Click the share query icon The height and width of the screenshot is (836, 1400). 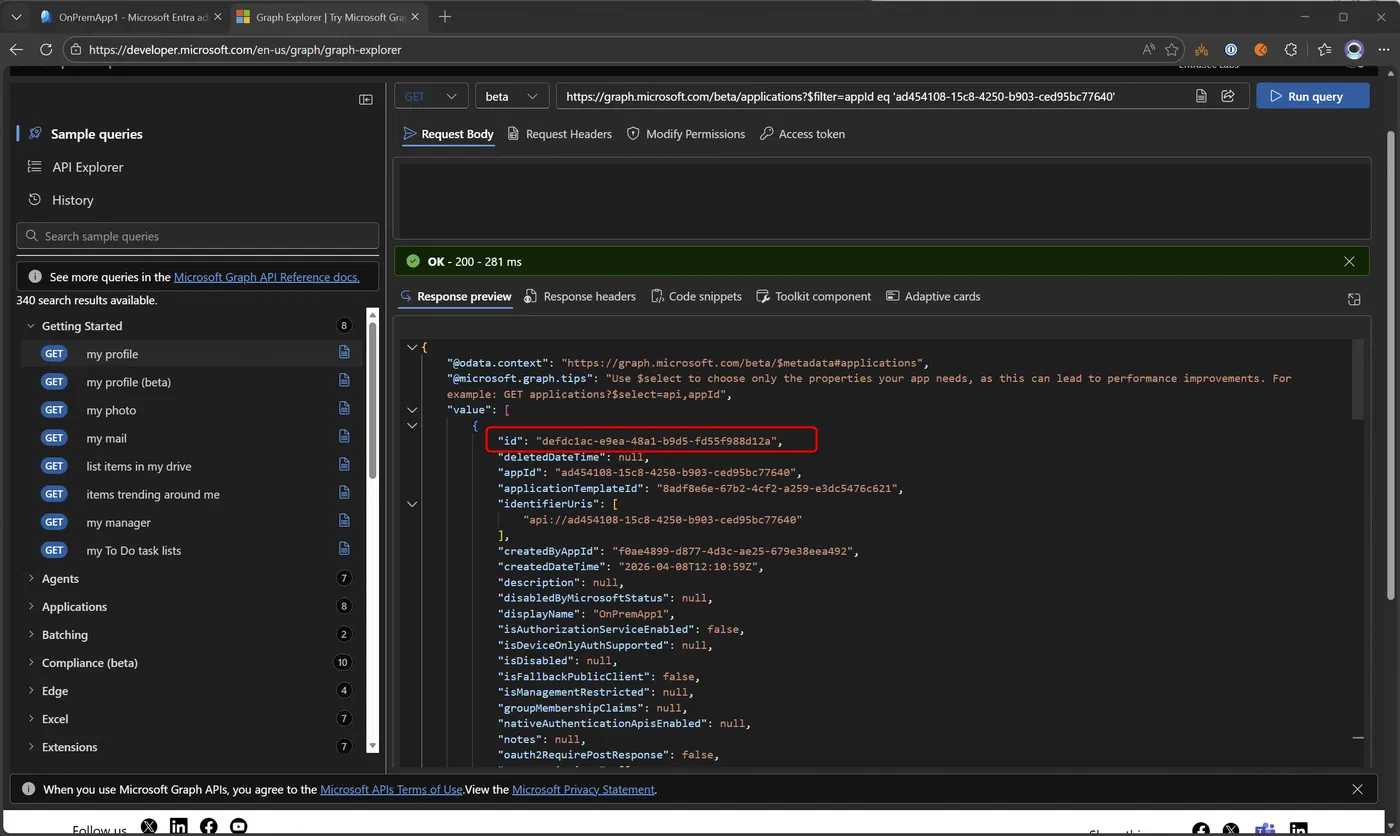tap(1228, 96)
